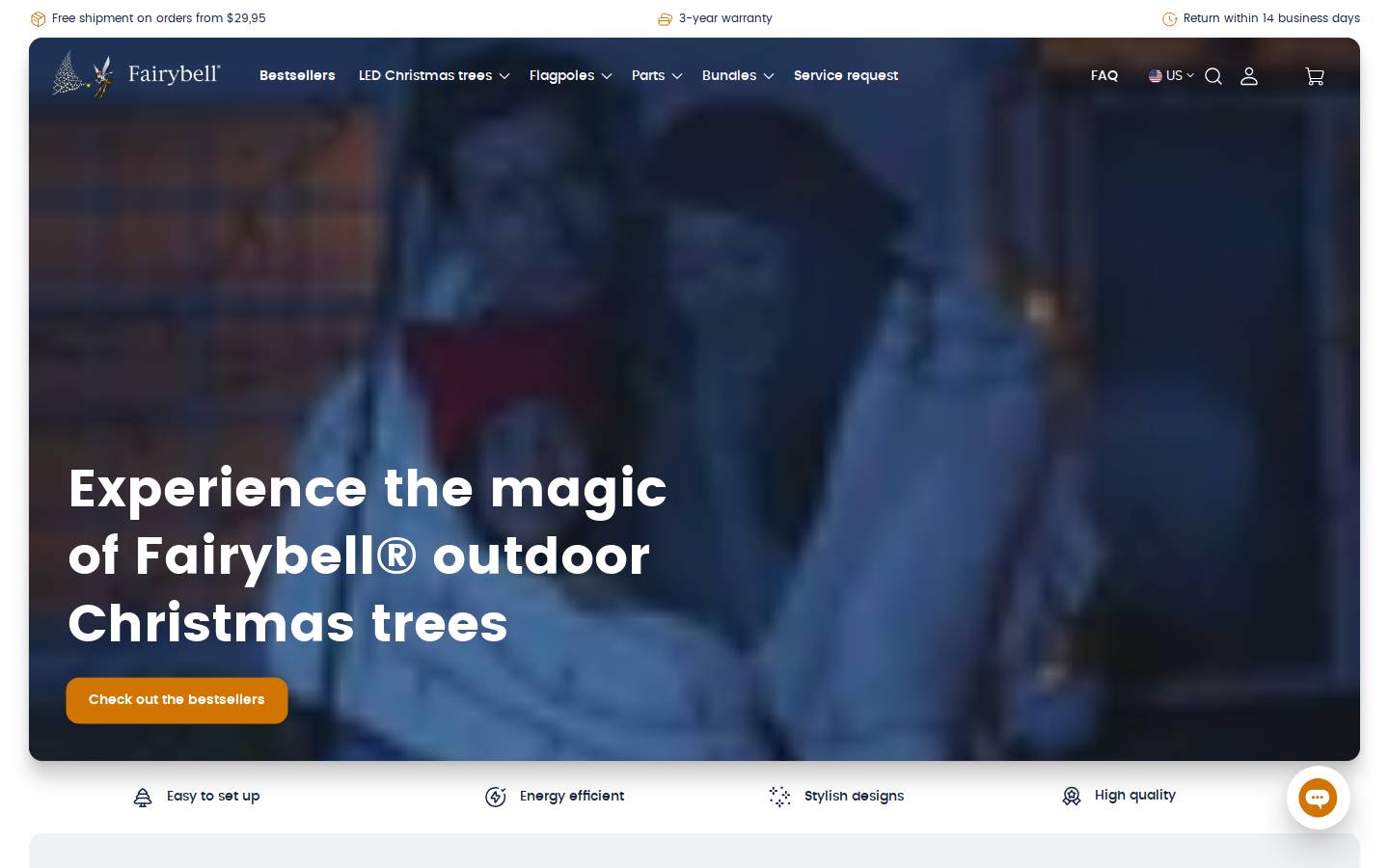
Task: Click the Stylish designs sparkle icon
Action: (779, 797)
